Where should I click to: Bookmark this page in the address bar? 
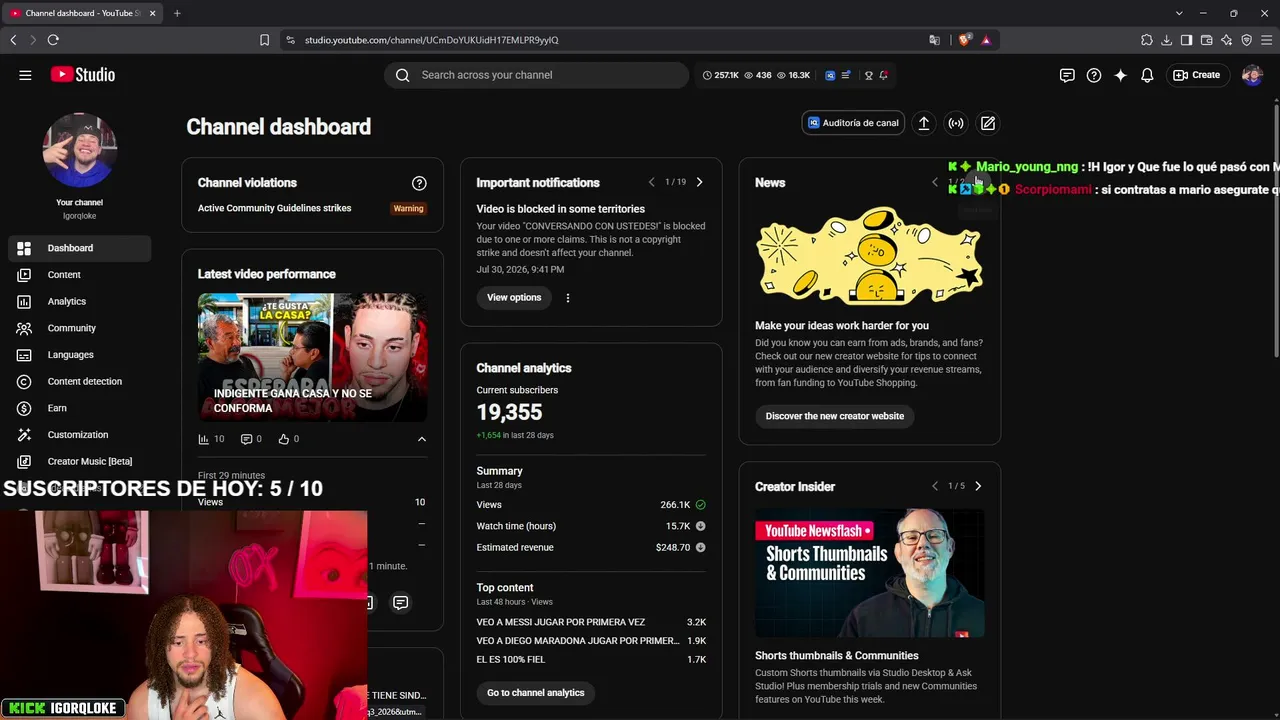(x=264, y=40)
